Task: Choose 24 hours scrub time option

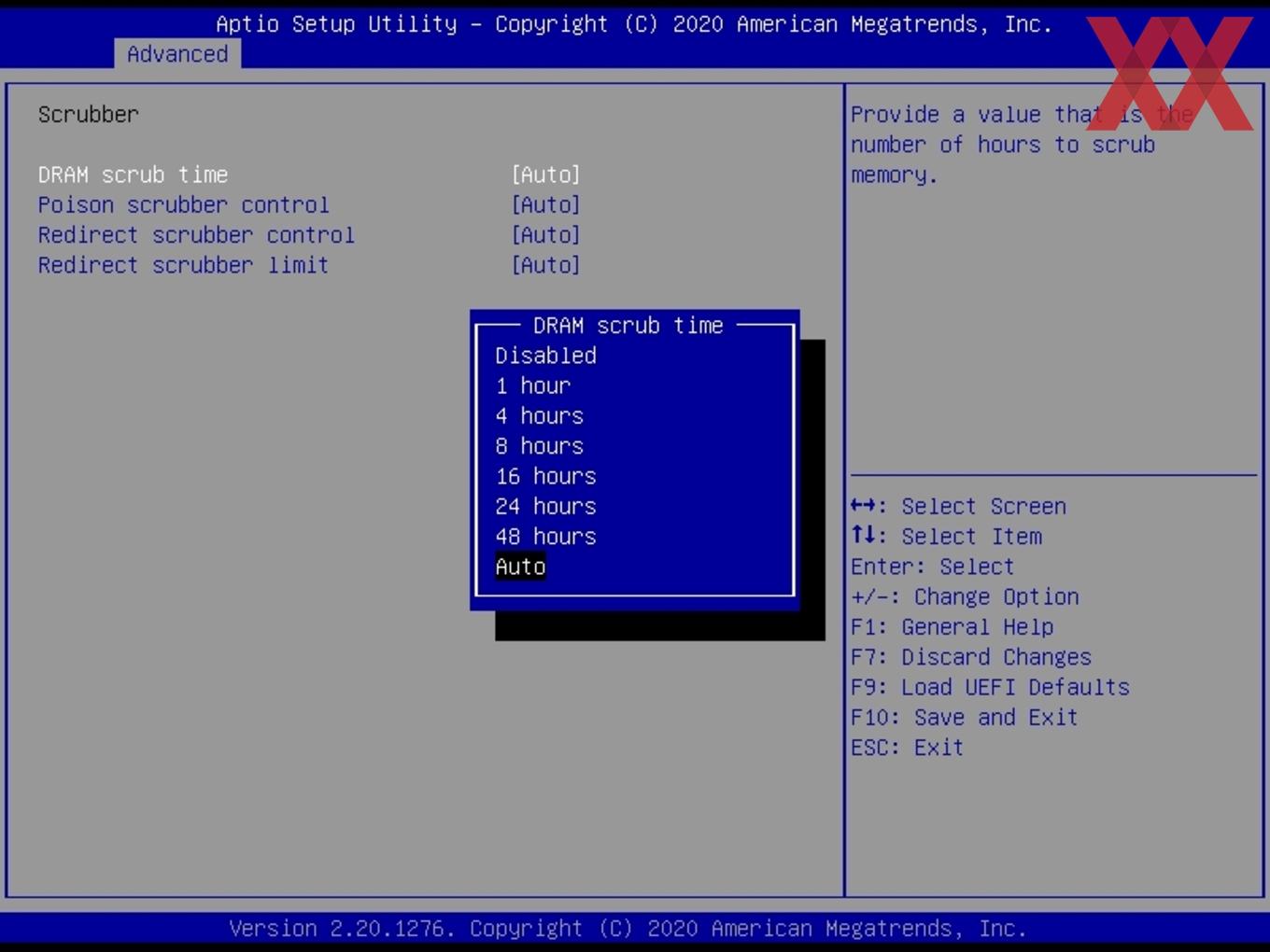Action: pos(546,506)
